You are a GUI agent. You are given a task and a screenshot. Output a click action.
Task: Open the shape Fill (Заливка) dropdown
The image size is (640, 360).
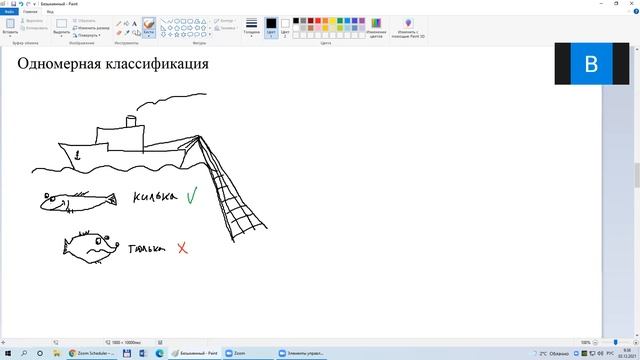(x=225, y=28)
